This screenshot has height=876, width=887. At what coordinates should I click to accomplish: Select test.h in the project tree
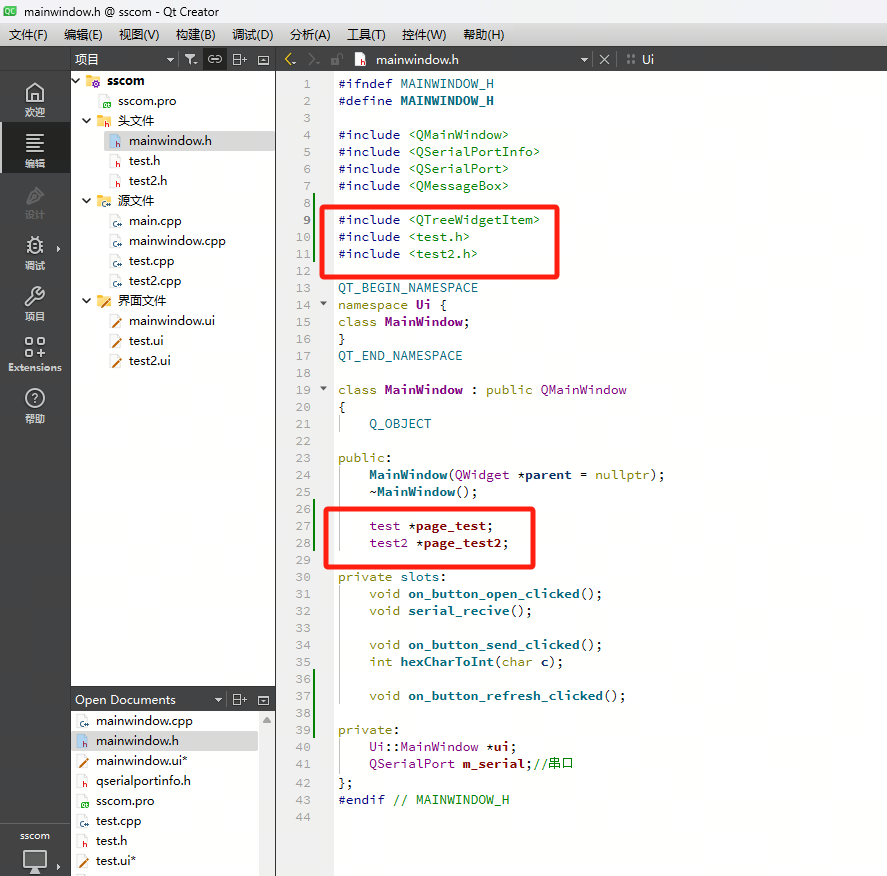(144, 161)
